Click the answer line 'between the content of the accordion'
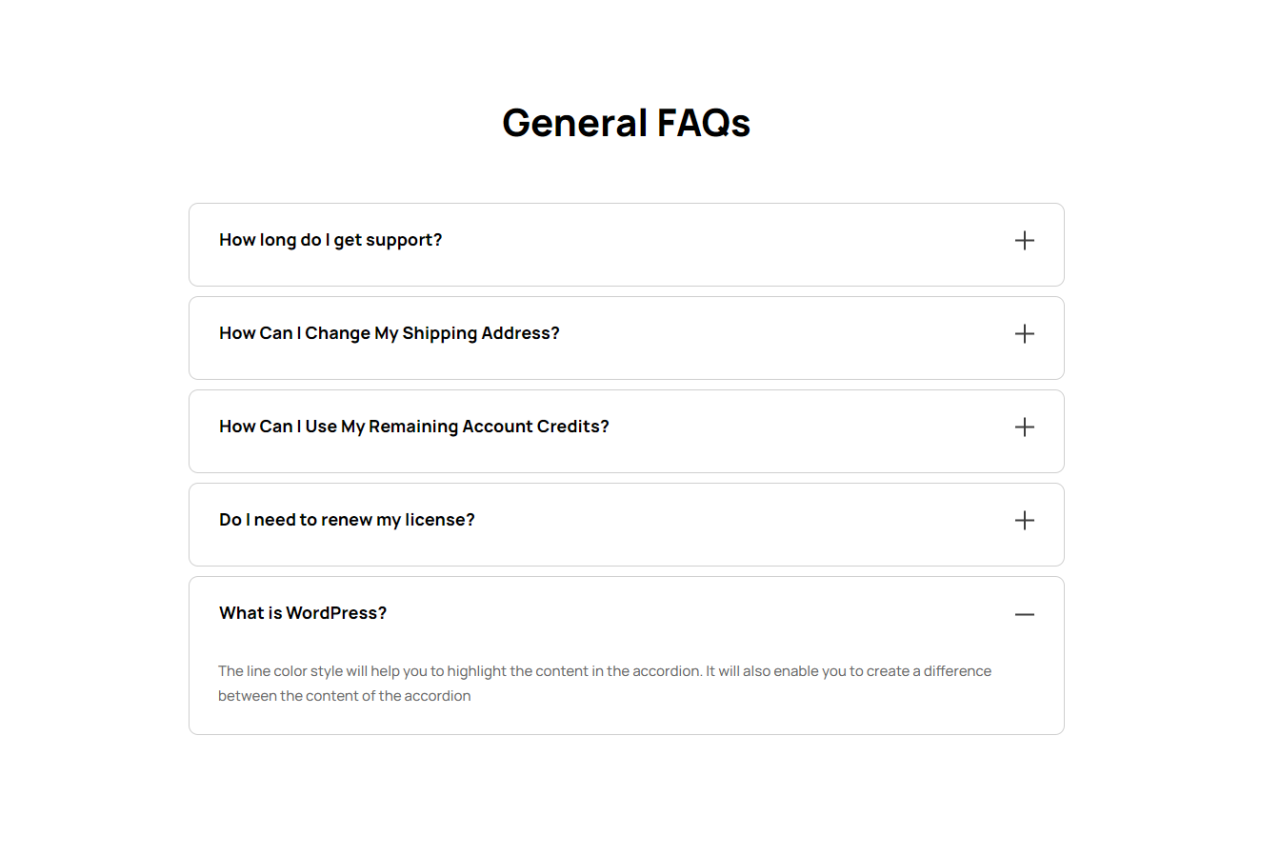1280x855 pixels. (344, 696)
